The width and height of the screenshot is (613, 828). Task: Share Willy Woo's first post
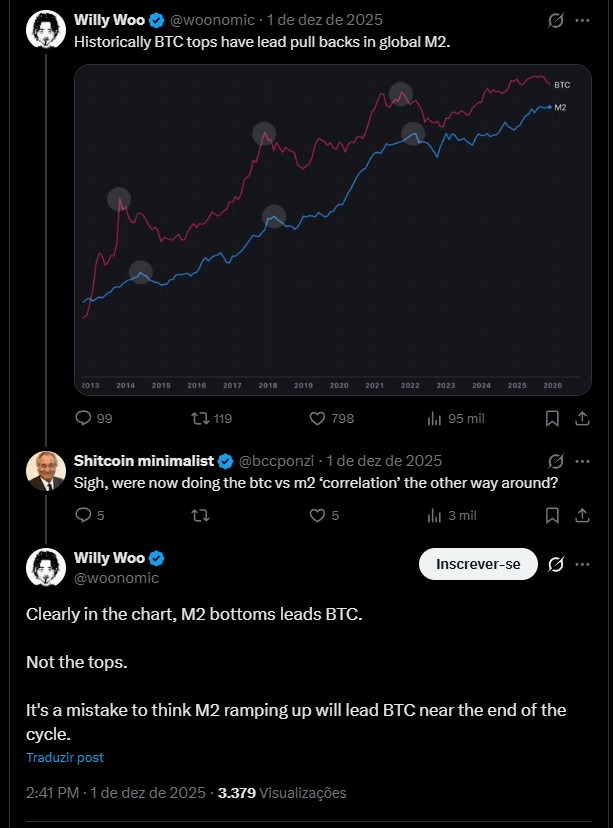581,418
